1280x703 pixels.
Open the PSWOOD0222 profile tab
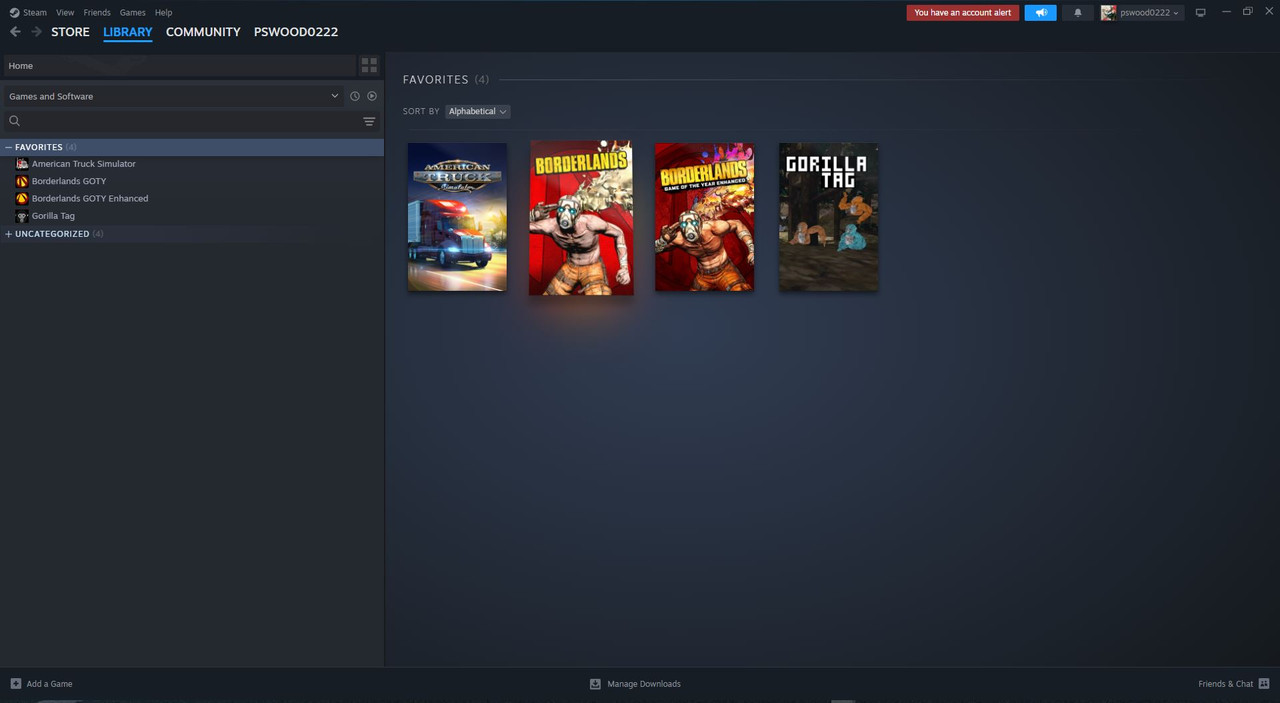(296, 32)
